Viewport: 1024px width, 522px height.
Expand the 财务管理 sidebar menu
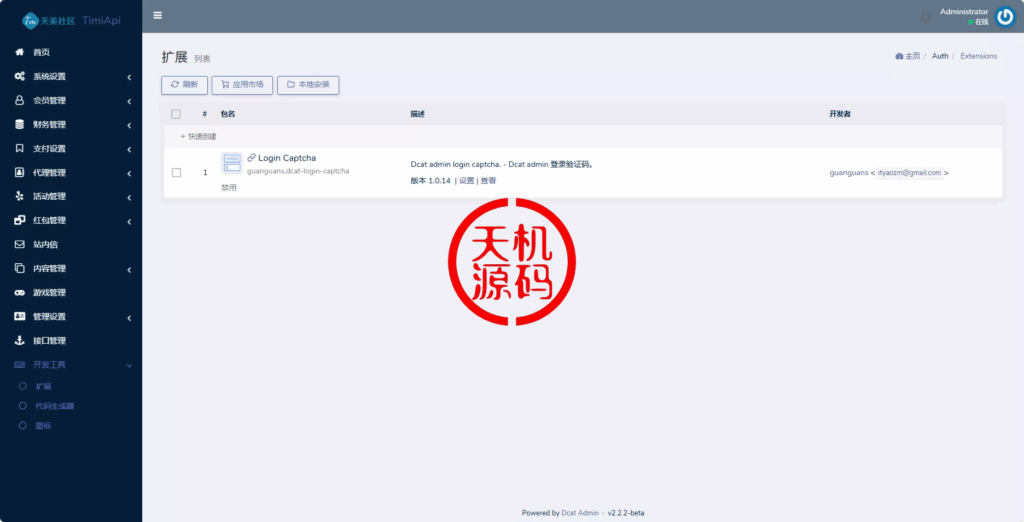(50, 125)
